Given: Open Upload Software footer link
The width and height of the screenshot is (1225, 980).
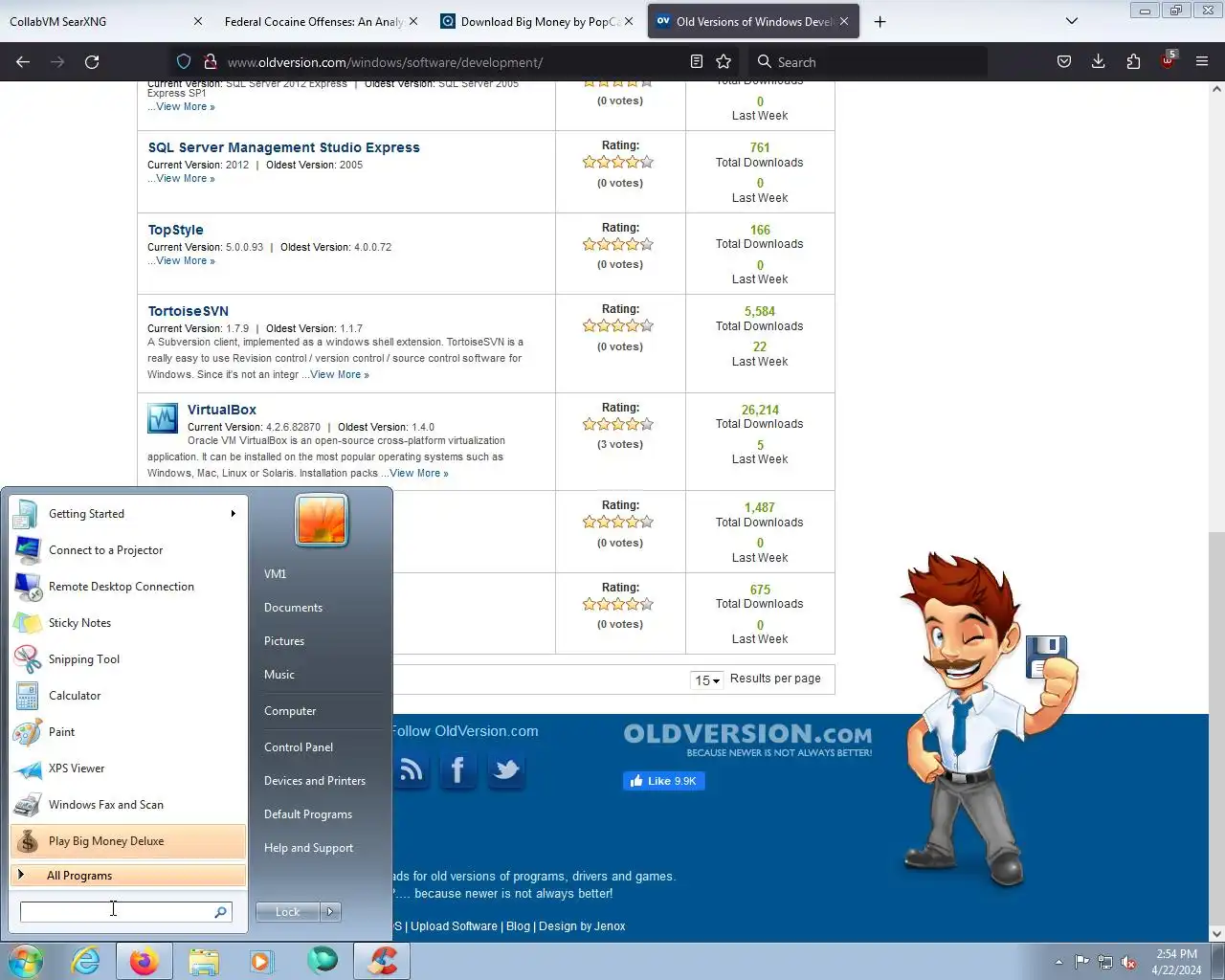Looking at the screenshot, I should 454,926.
